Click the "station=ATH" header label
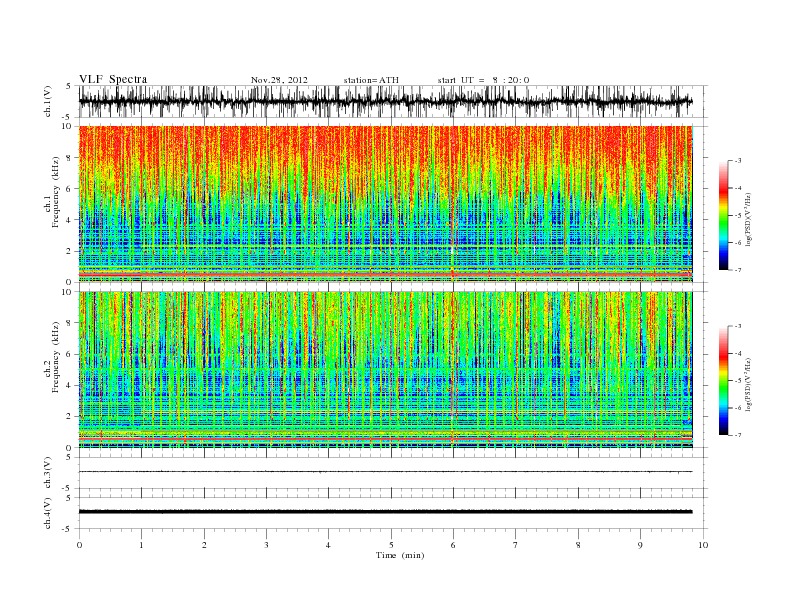Image resolution: width=792 pixels, height=612 pixels. (371, 80)
